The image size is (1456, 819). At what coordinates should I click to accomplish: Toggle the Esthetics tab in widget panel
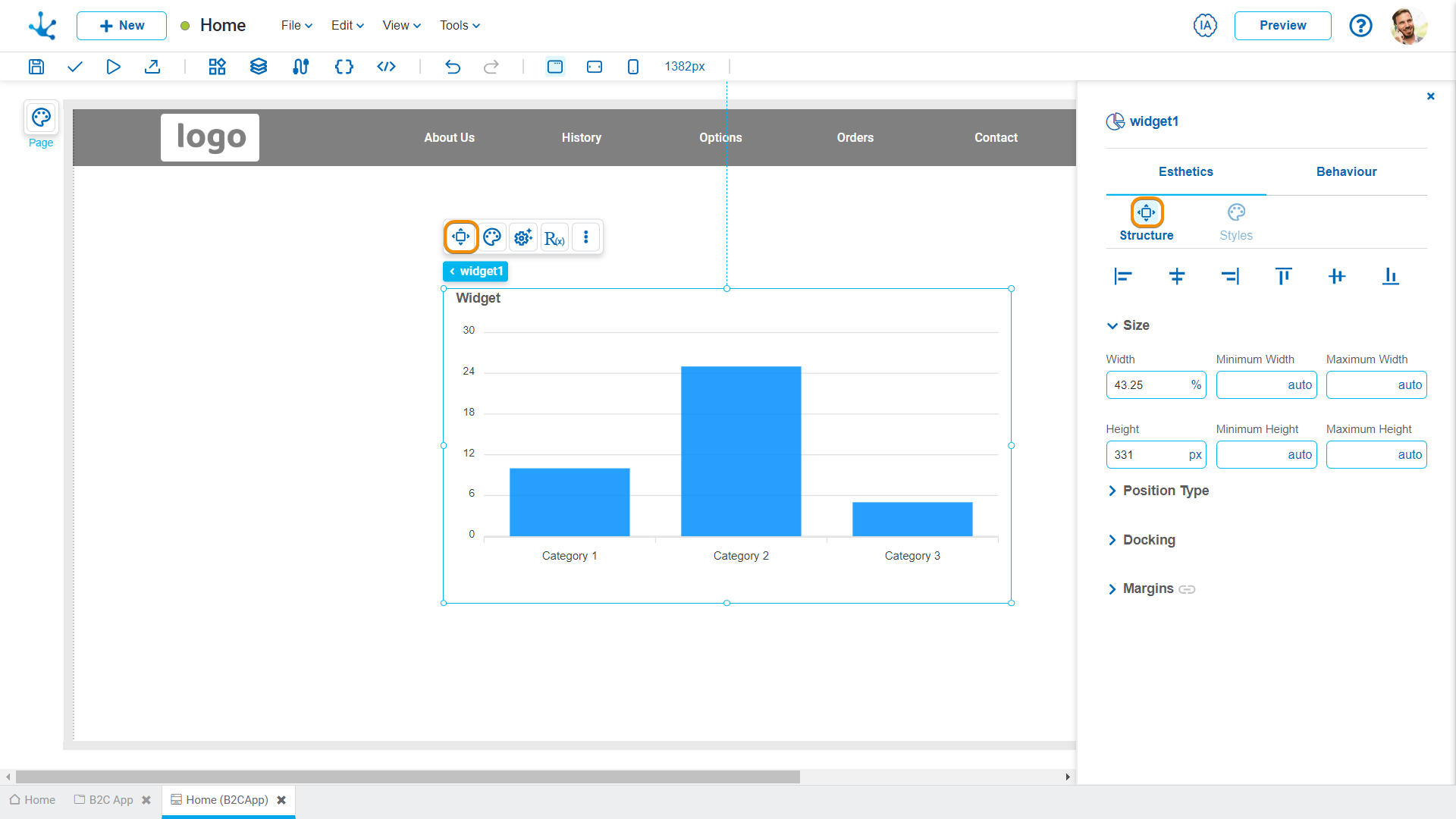coord(1185,172)
